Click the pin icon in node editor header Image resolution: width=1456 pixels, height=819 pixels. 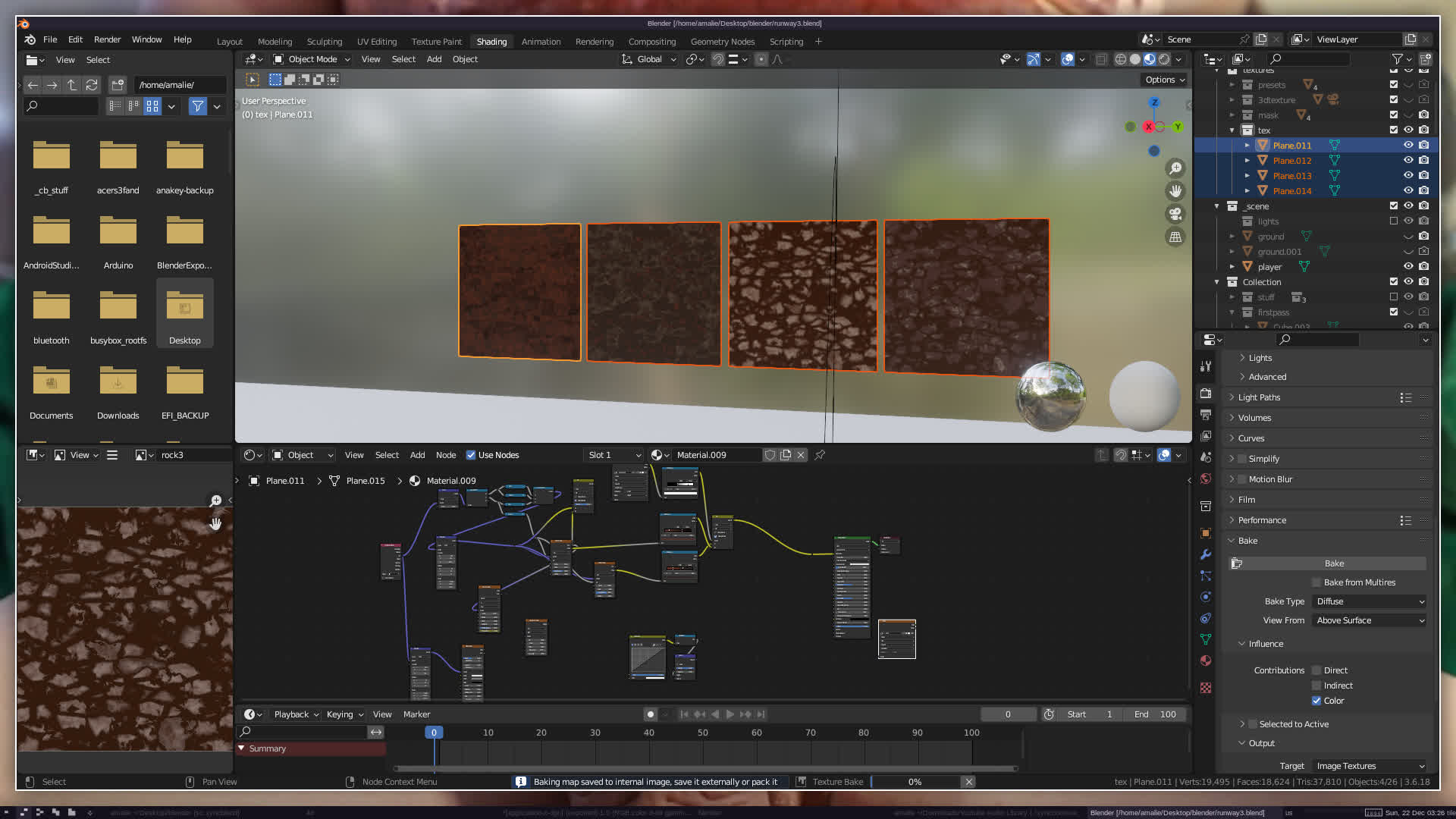820,455
